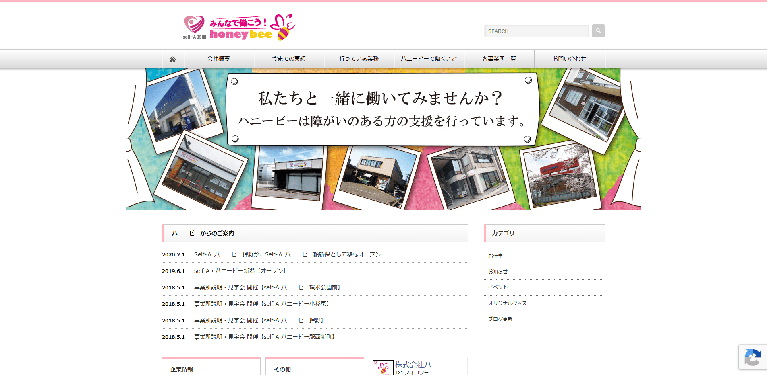Open the お問い合わせ navigation item

570,59
